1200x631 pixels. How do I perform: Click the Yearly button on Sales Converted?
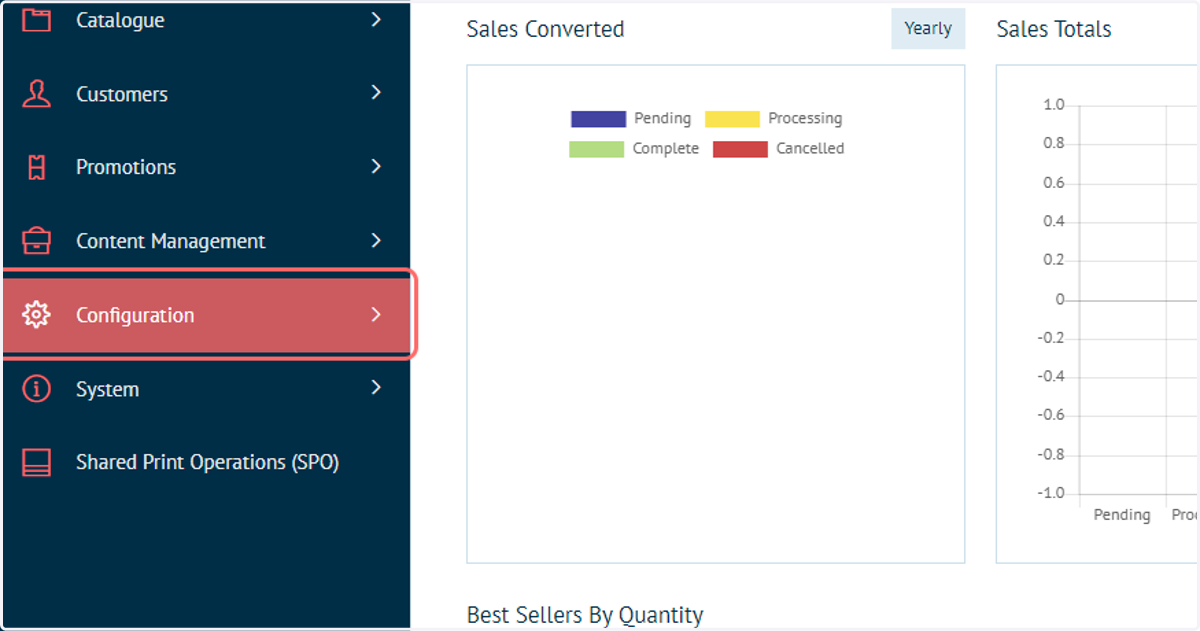click(928, 28)
